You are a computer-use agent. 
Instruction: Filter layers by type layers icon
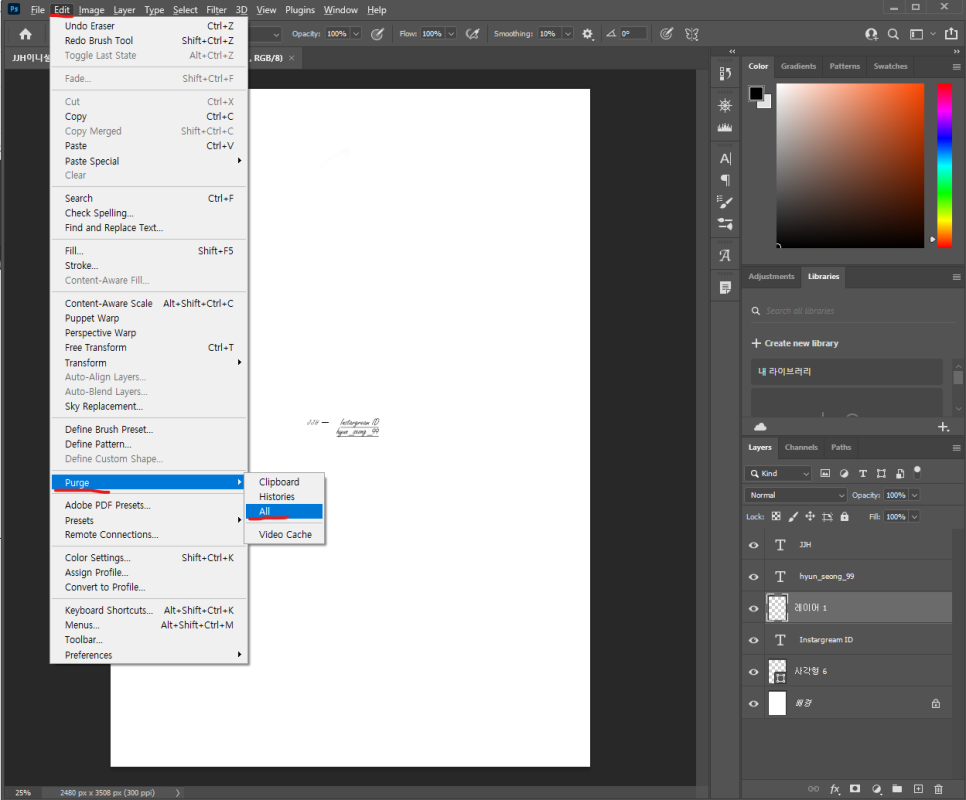click(x=862, y=473)
